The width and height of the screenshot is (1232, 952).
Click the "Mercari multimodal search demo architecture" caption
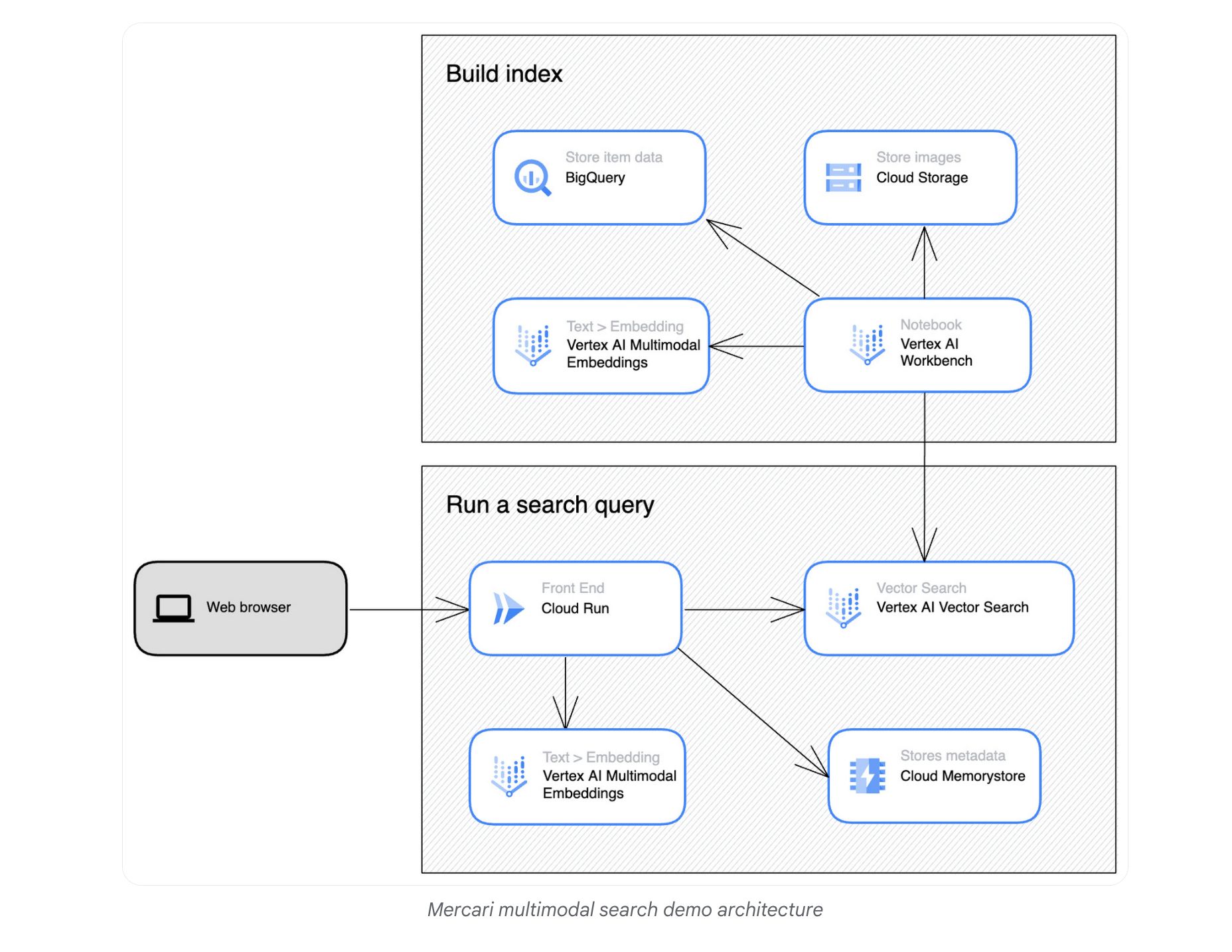[x=625, y=910]
